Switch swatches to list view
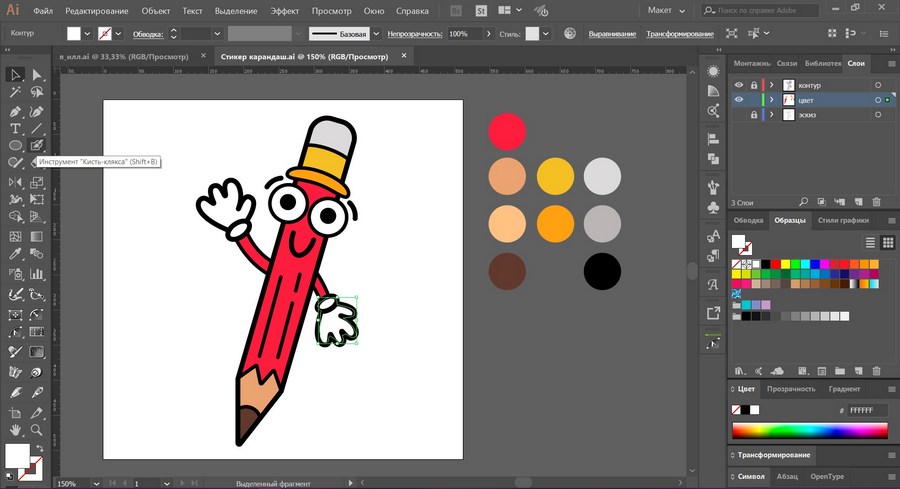Viewport: 900px width, 489px height. tap(870, 243)
